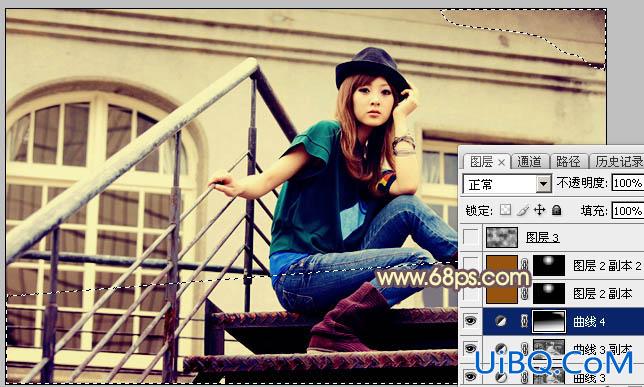Open the blend mode dropdown showing 正常
Viewport: 644px width, 387px height.
(507, 184)
